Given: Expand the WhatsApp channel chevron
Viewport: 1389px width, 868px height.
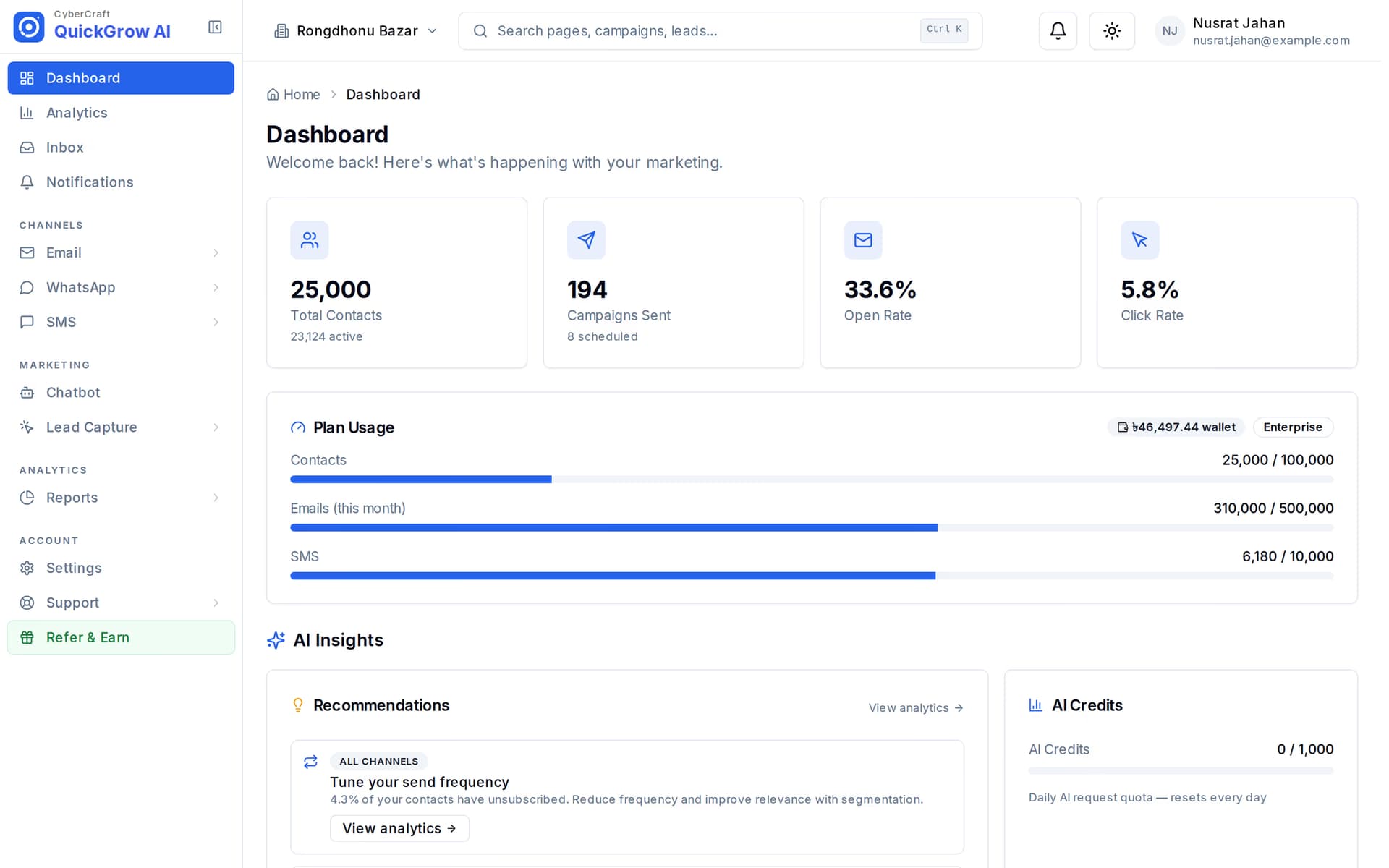Looking at the screenshot, I should click(x=216, y=288).
